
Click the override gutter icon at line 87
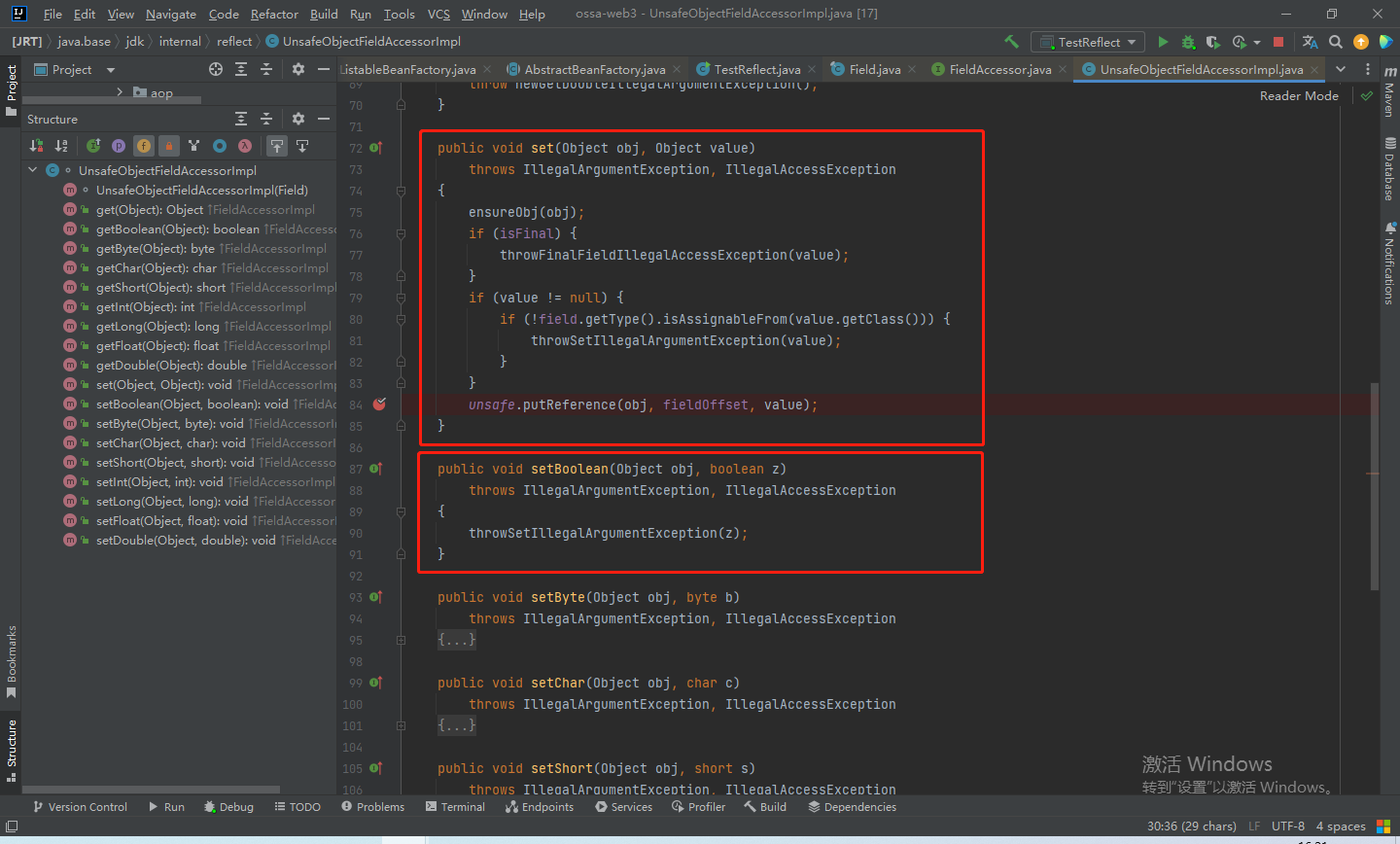(376, 469)
